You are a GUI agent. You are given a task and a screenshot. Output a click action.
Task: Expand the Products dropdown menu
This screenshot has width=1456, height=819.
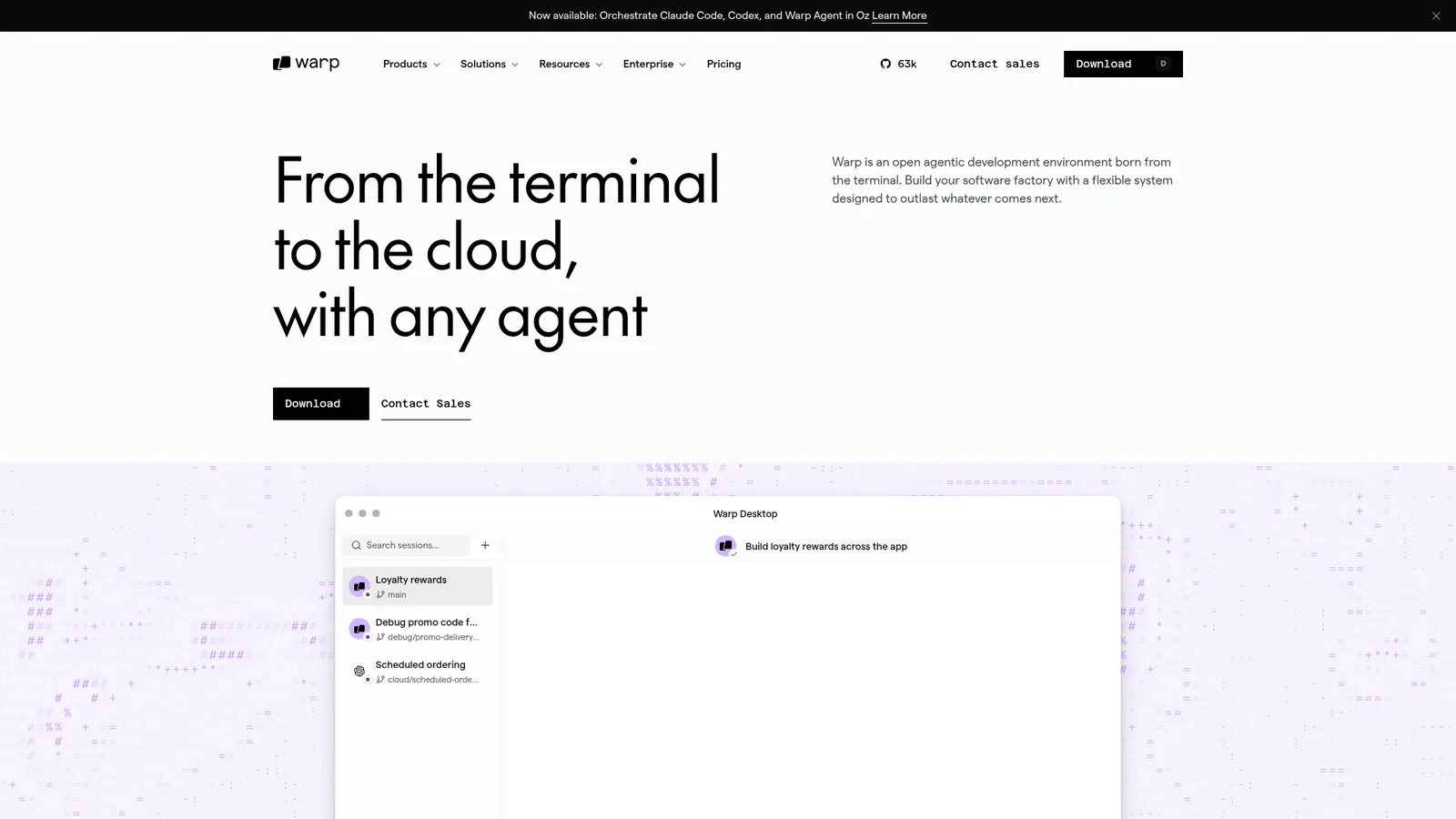tap(411, 64)
